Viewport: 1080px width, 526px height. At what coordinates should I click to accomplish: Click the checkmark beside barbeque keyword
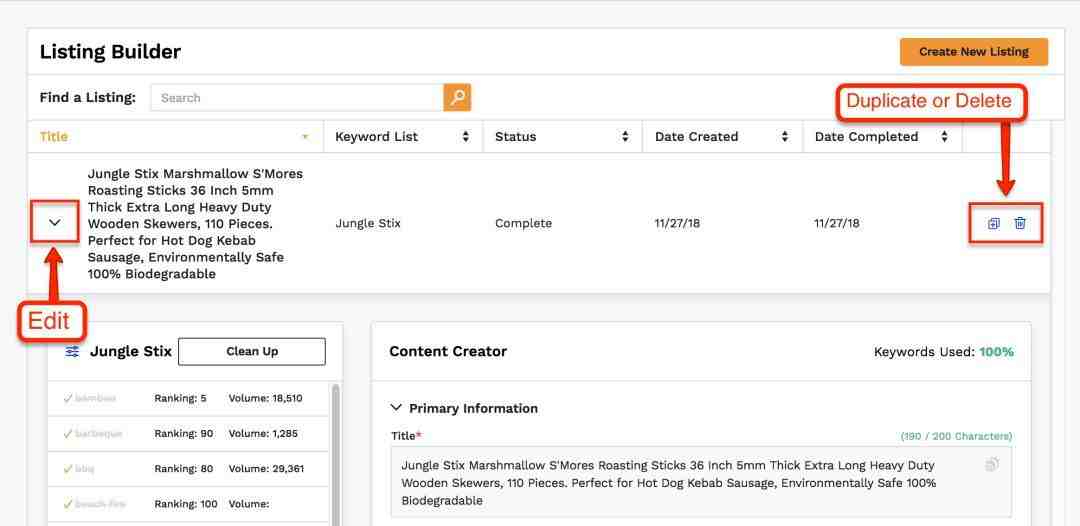[x=68, y=433]
